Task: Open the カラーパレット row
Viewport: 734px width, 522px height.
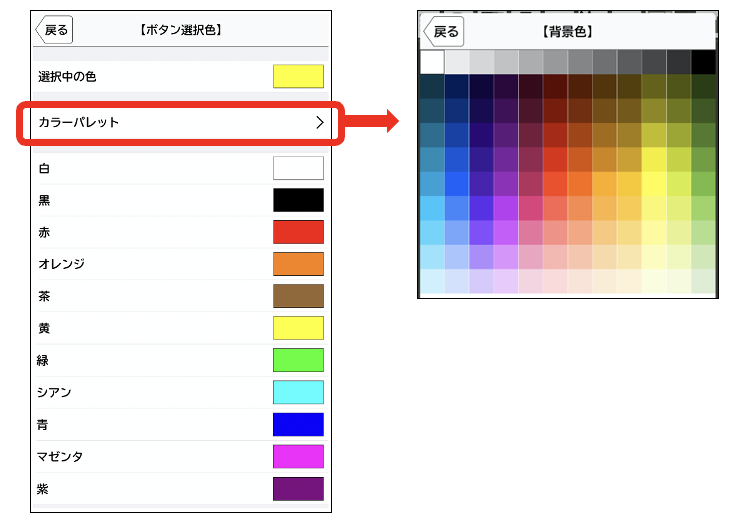Action: (180, 123)
